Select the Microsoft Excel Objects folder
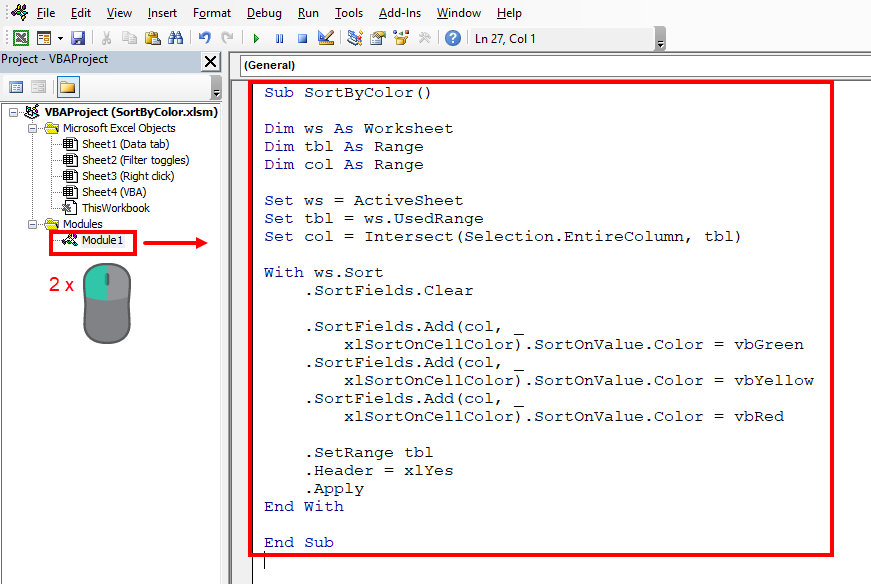Image resolution: width=871 pixels, height=584 pixels. pyautogui.click(x=119, y=128)
